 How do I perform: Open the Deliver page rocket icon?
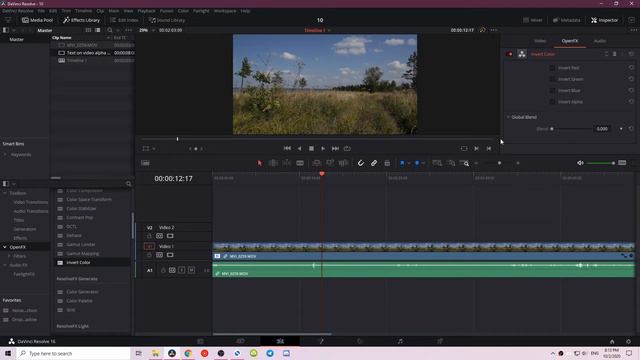pos(440,341)
